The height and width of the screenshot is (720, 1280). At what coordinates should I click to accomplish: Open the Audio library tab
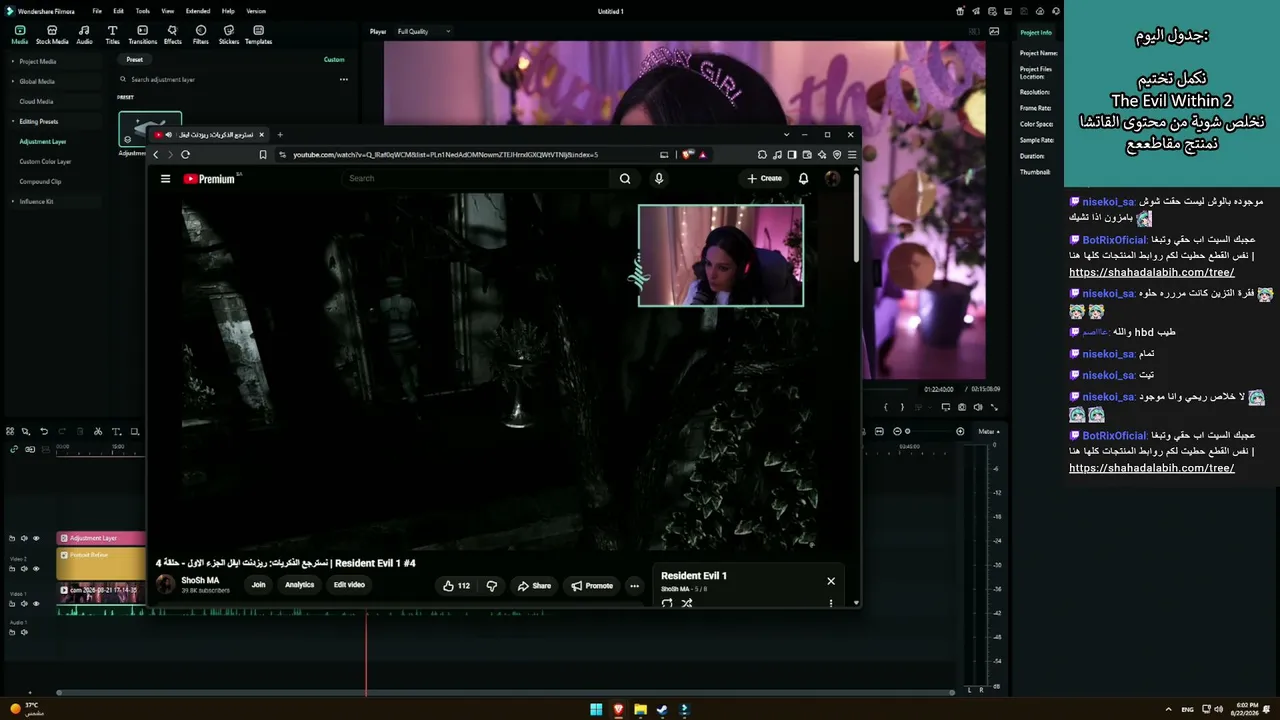(84, 35)
